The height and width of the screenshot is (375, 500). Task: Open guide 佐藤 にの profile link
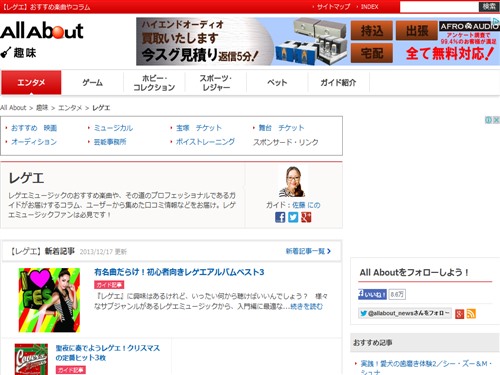[306, 205]
